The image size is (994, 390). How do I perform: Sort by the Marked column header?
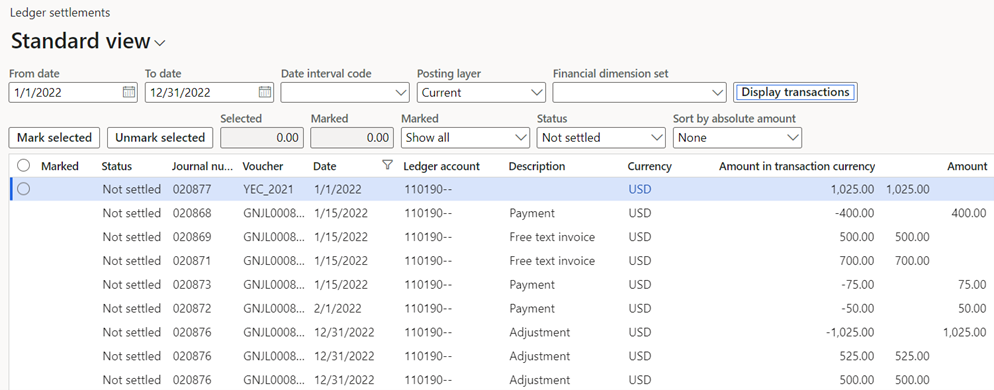pos(60,166)
